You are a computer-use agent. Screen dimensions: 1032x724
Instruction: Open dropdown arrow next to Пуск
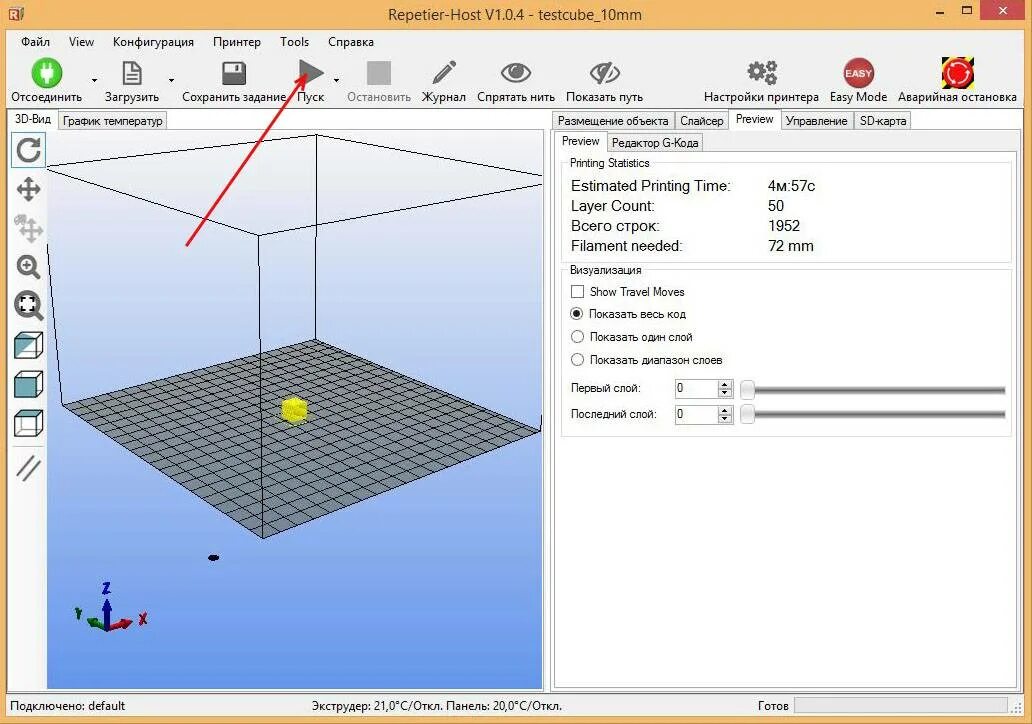tap(336, 80)
